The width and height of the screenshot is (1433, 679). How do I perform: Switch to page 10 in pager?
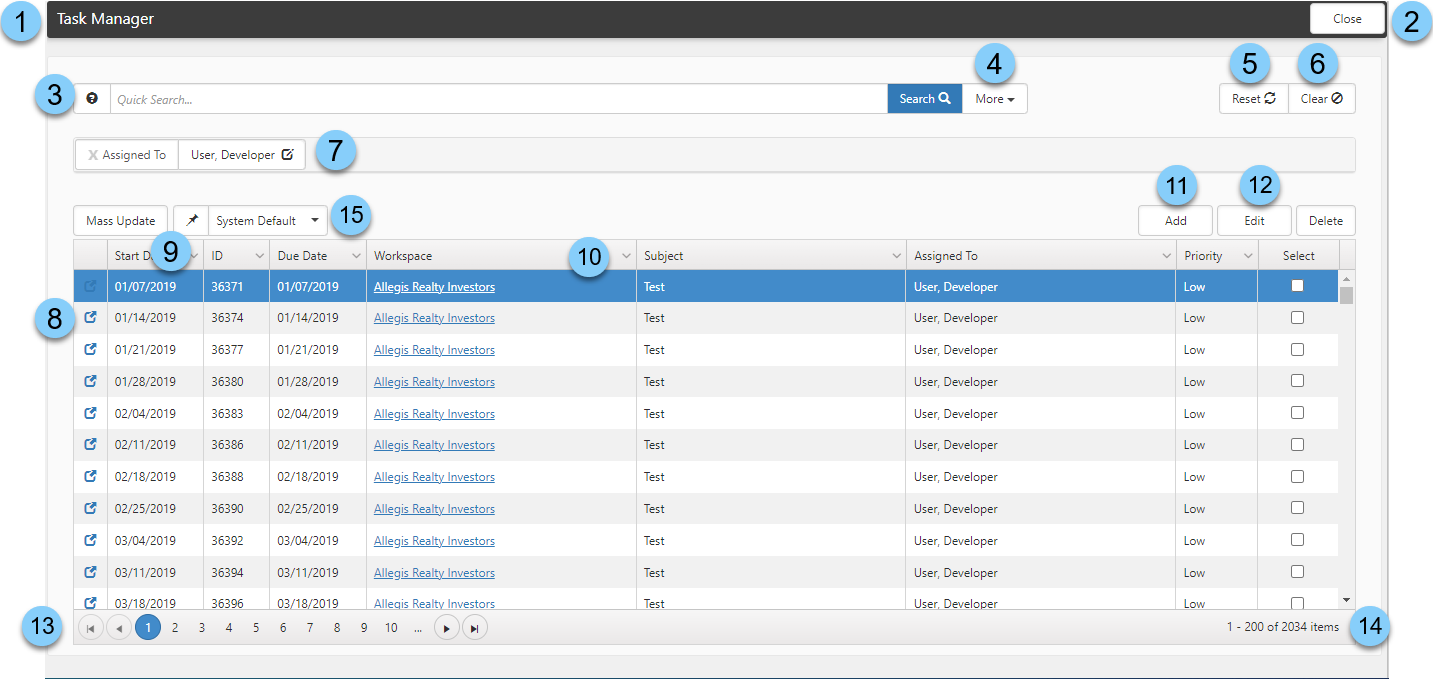click(391, 628)
